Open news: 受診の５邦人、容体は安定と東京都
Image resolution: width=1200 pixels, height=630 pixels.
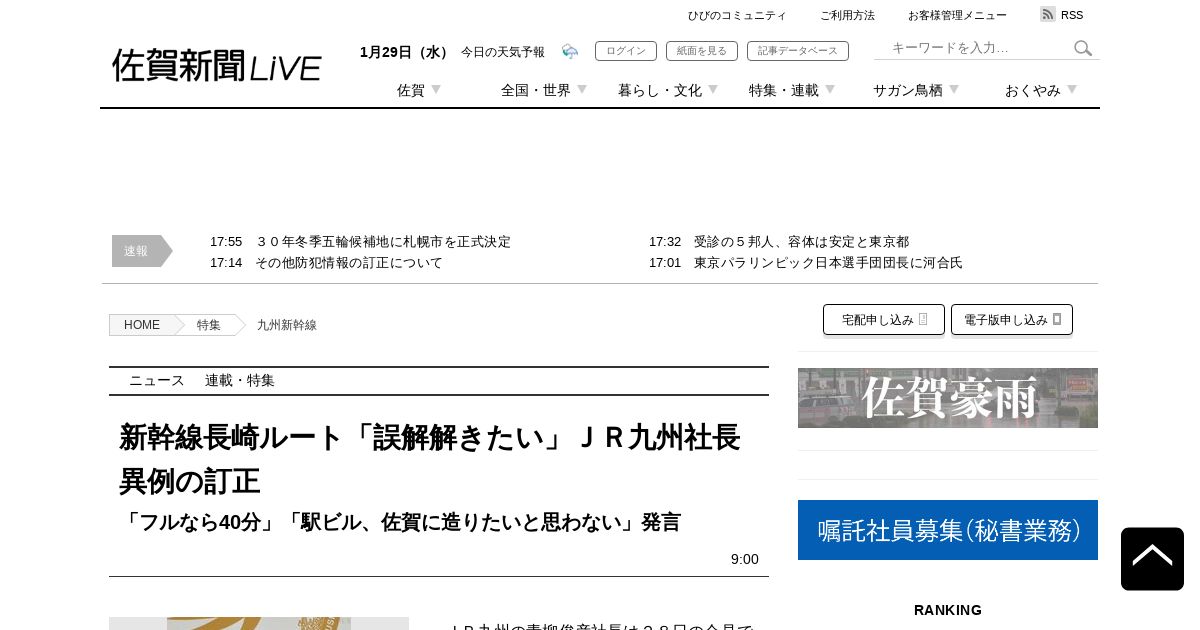pos(802,242)
